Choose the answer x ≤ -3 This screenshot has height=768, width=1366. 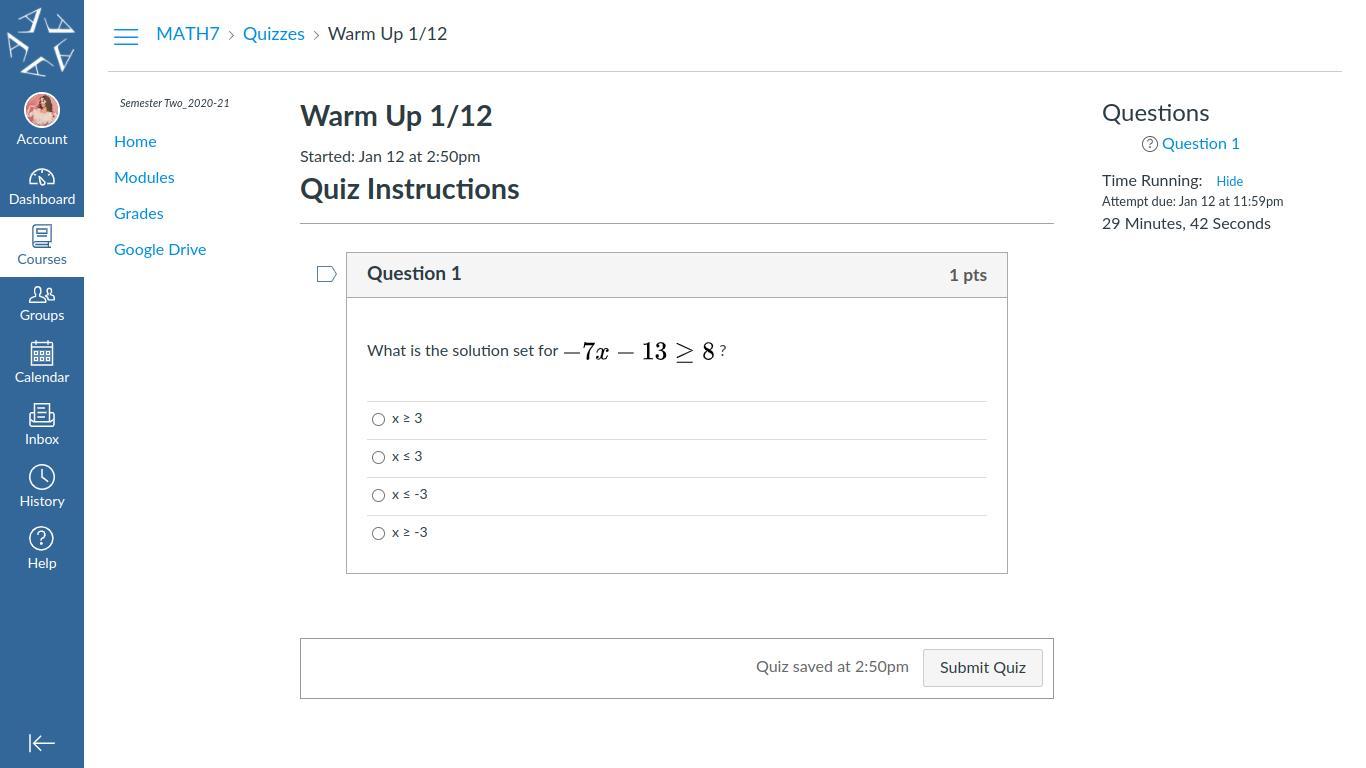click(378, 496)
